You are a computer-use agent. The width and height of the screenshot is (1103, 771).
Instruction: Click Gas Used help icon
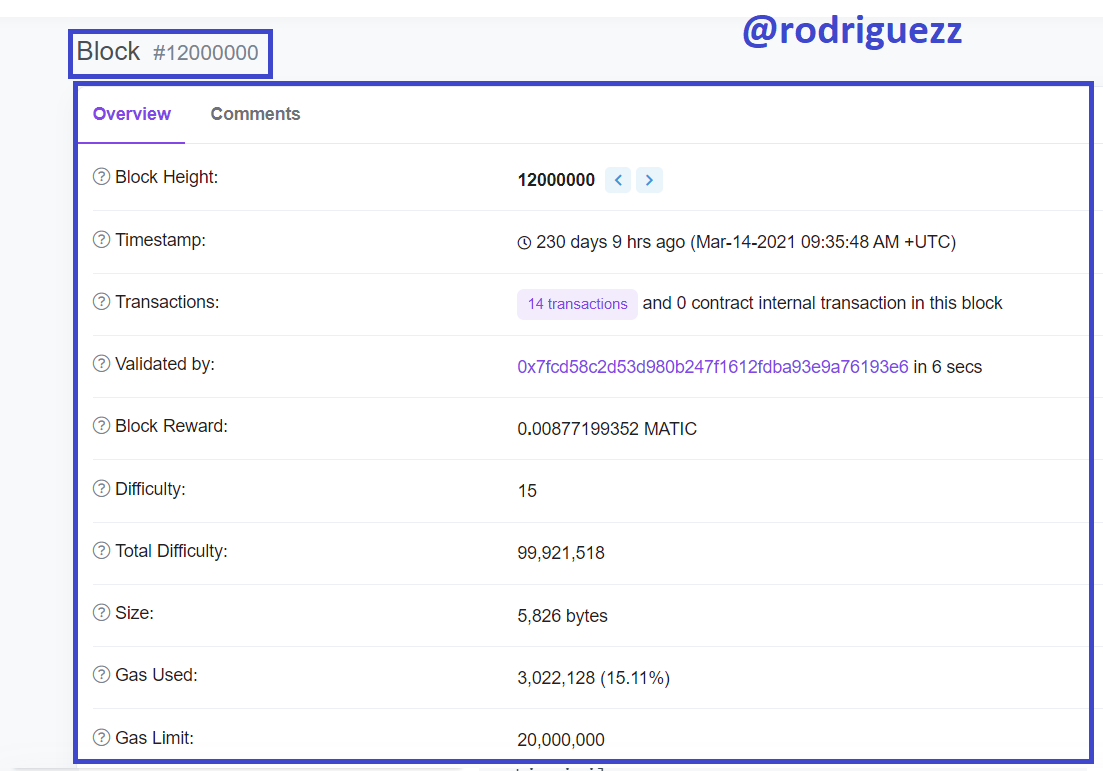pyautogui.click(x=101, y=675)
